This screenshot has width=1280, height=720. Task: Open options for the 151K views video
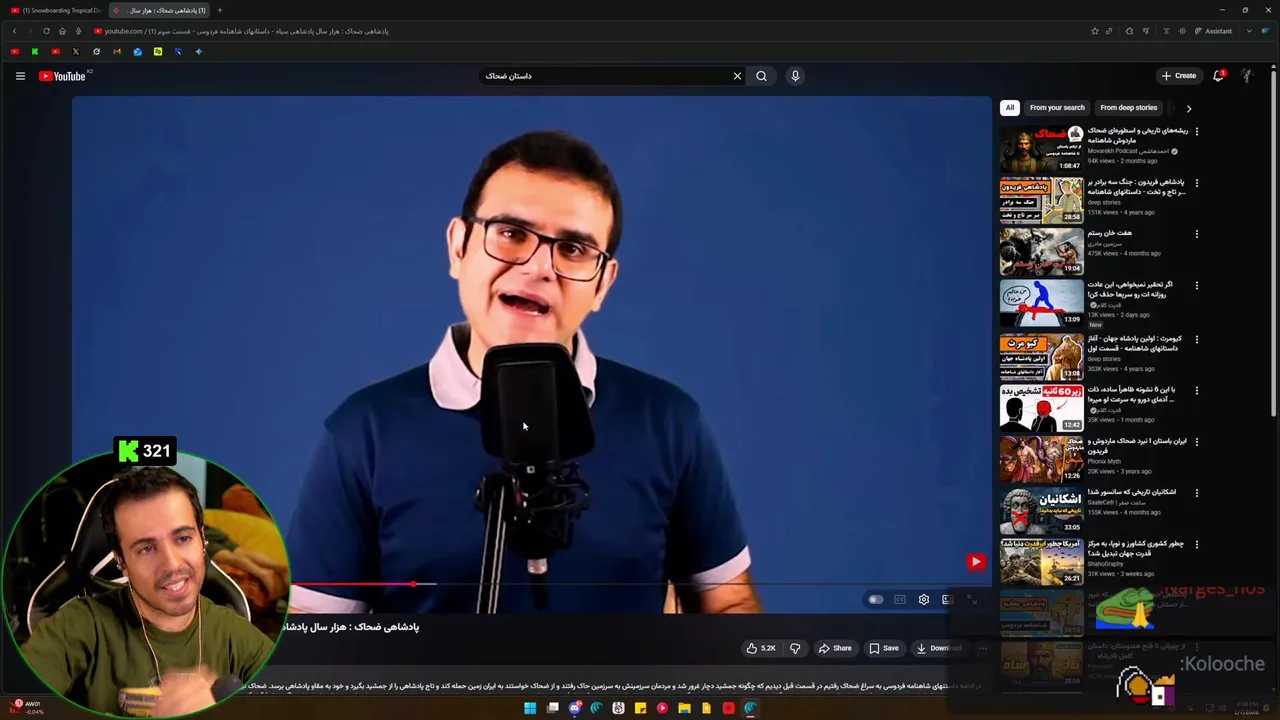point(1196,183)
